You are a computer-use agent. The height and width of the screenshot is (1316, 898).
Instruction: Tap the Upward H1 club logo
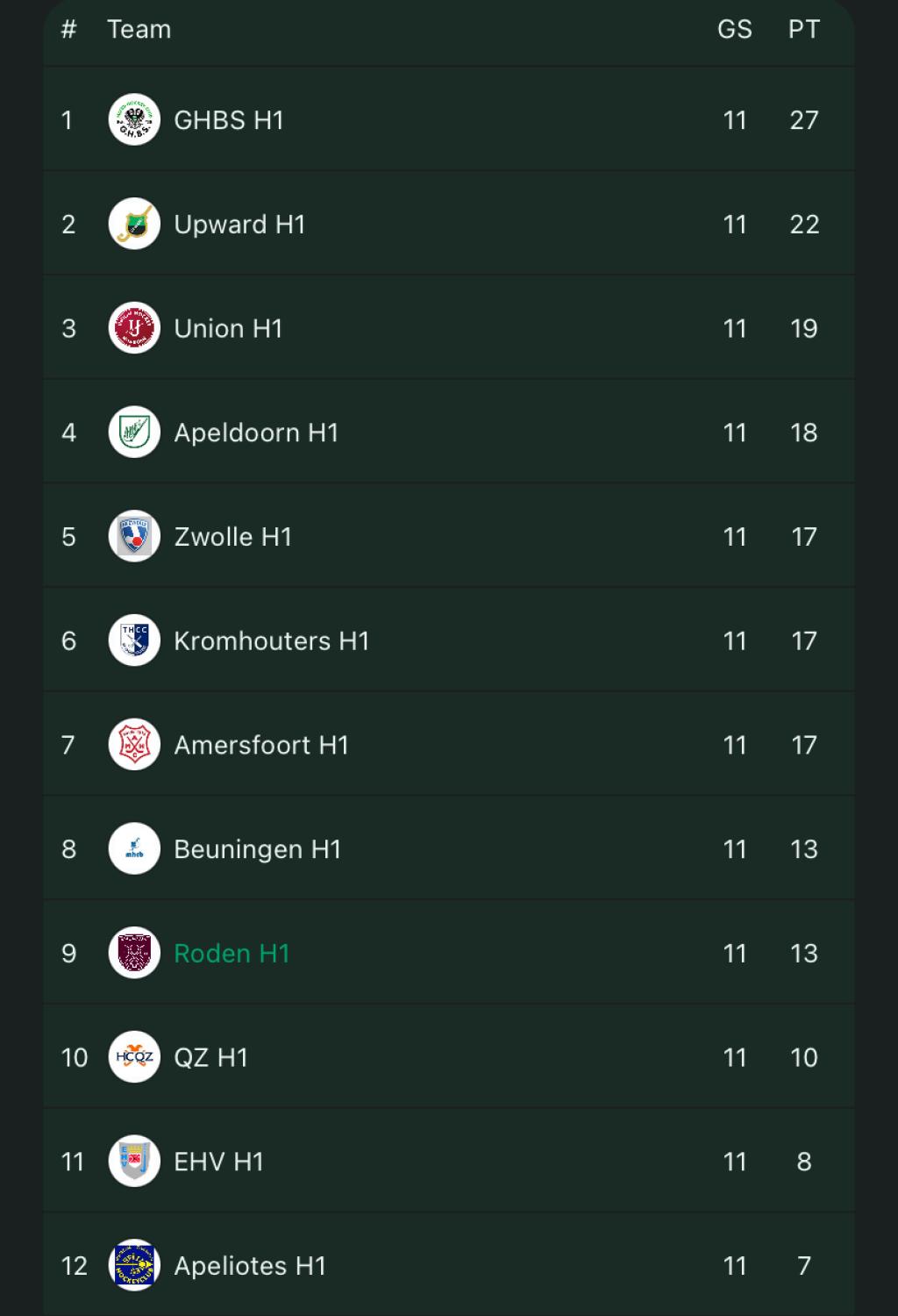coord(134,224)
